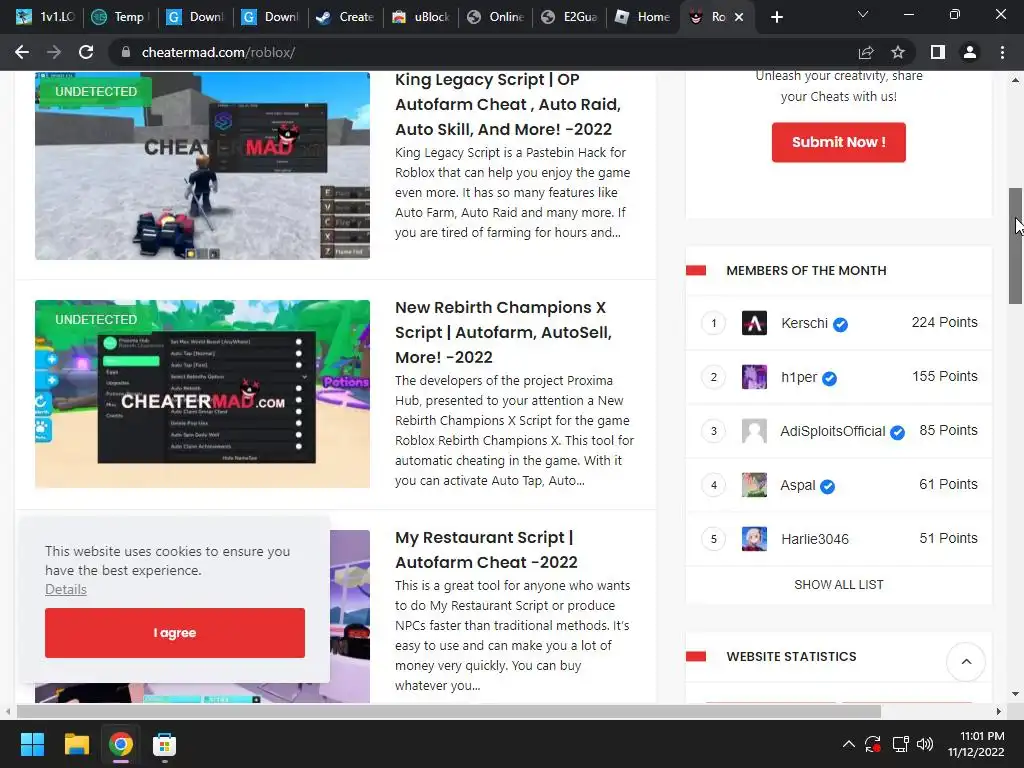Image resolution: width=1024 pixels, height=768 pixels.
Task: Switch to the first Download tab
Action: (195, 18)
